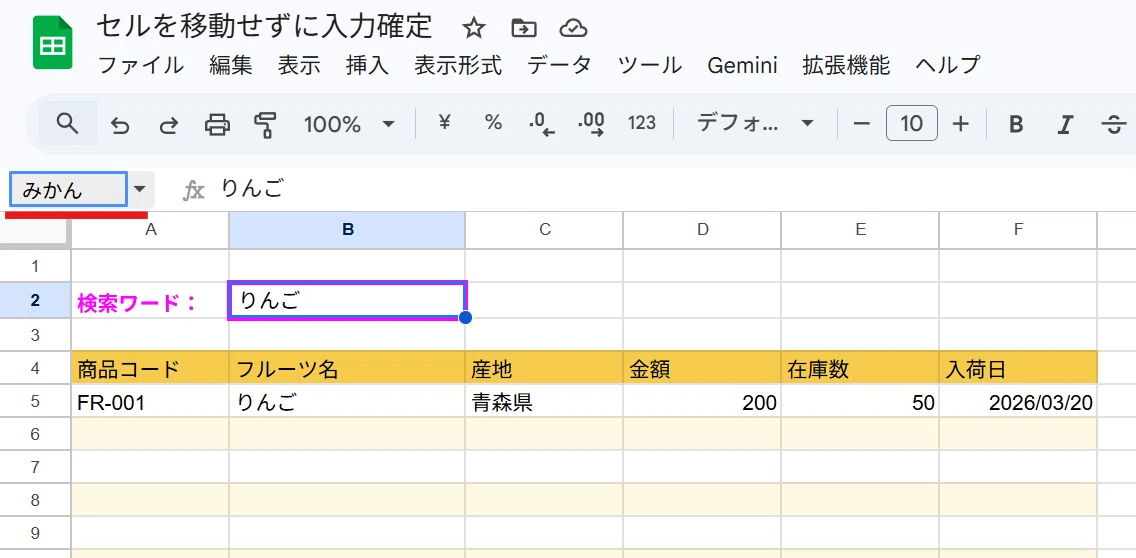Star the document title
This screenshot has width=1136, height=558.
(x=474, y=28)
